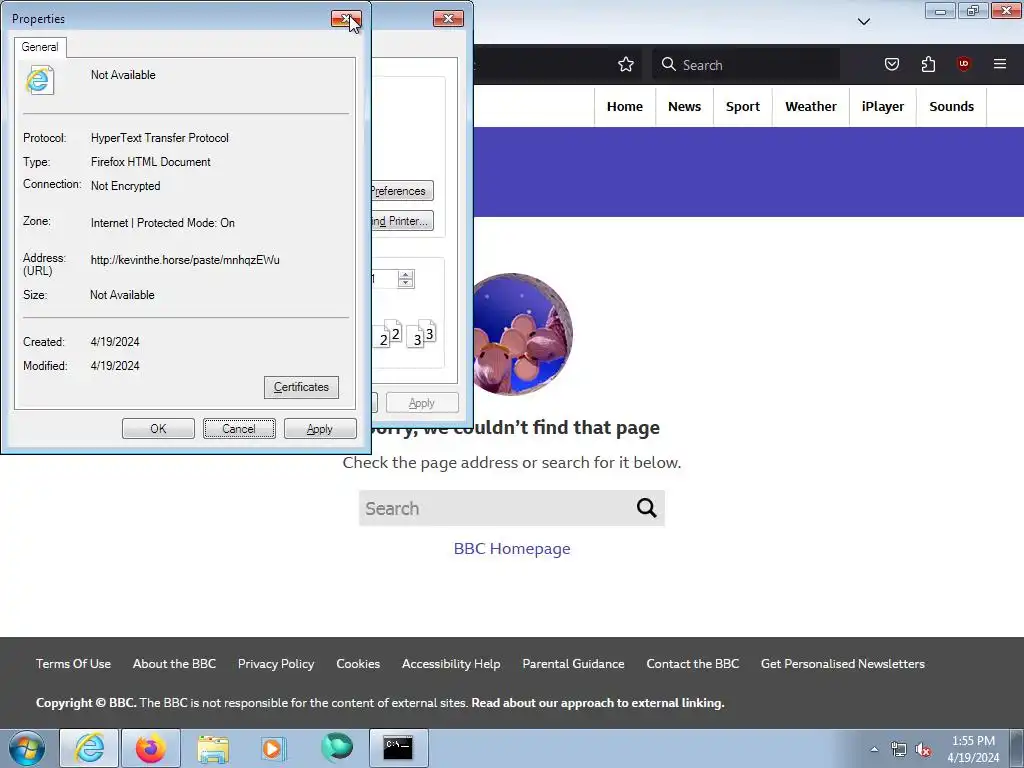Click Cancel in the Properties dialog
The width and height of the screenshot is (1024, 768).
[x=239, y=428]
